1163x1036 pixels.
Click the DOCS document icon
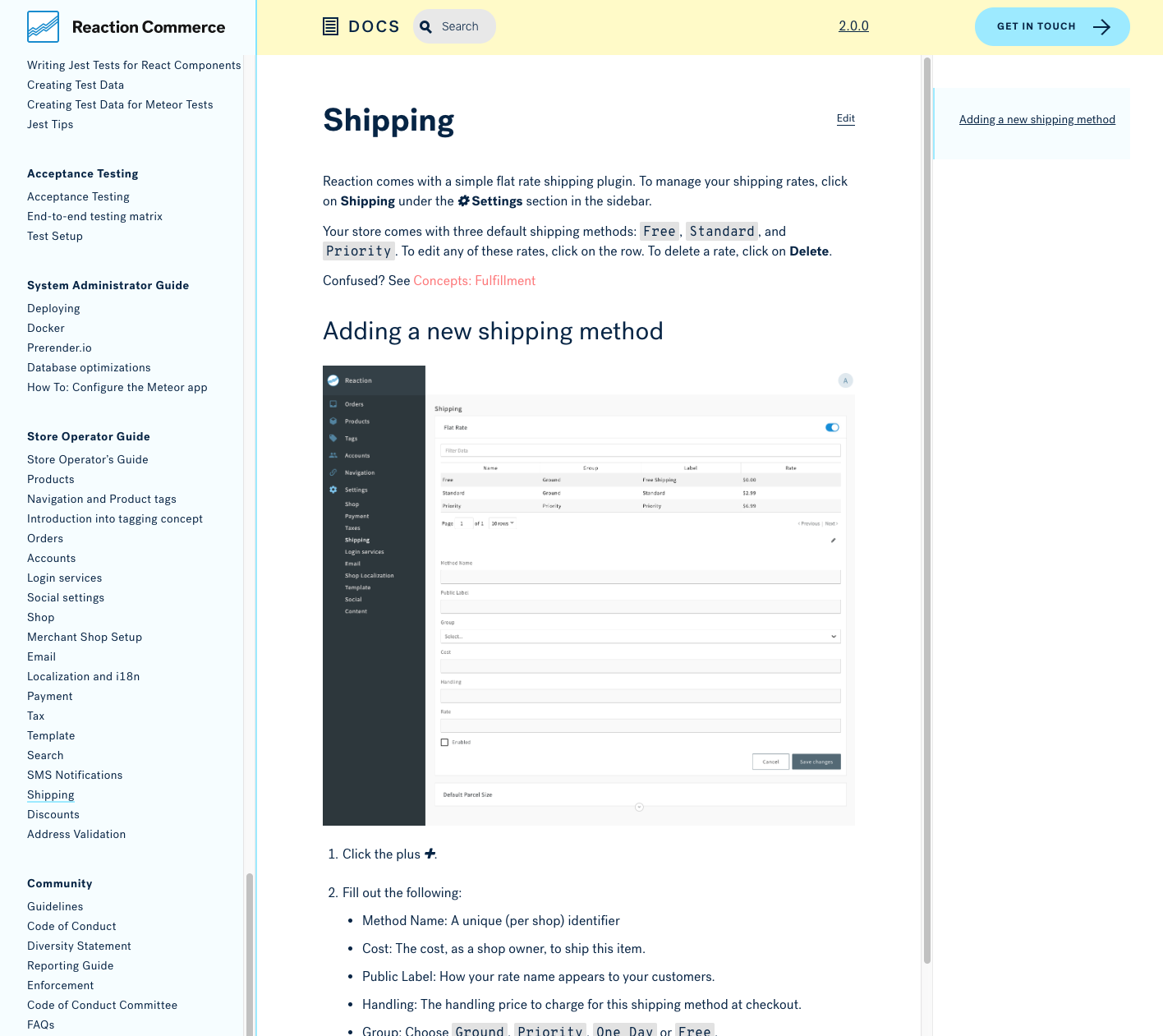point(330,26)
